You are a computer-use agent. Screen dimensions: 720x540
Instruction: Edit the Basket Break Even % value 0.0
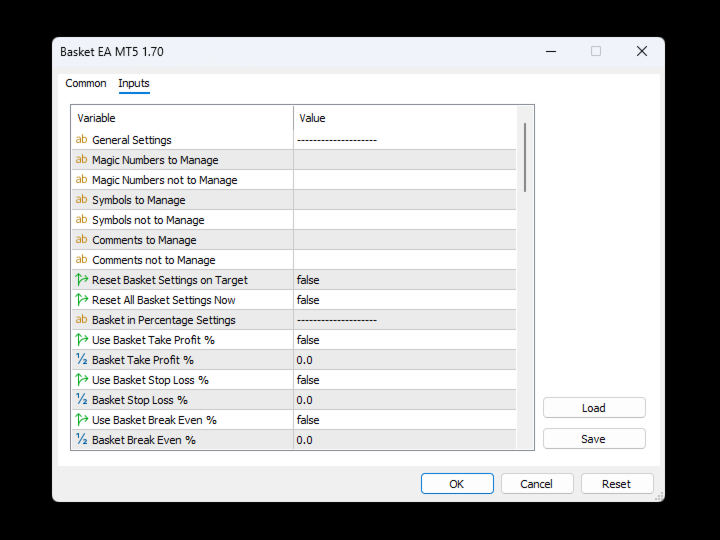pyautogui.click(x=405, y=439)
